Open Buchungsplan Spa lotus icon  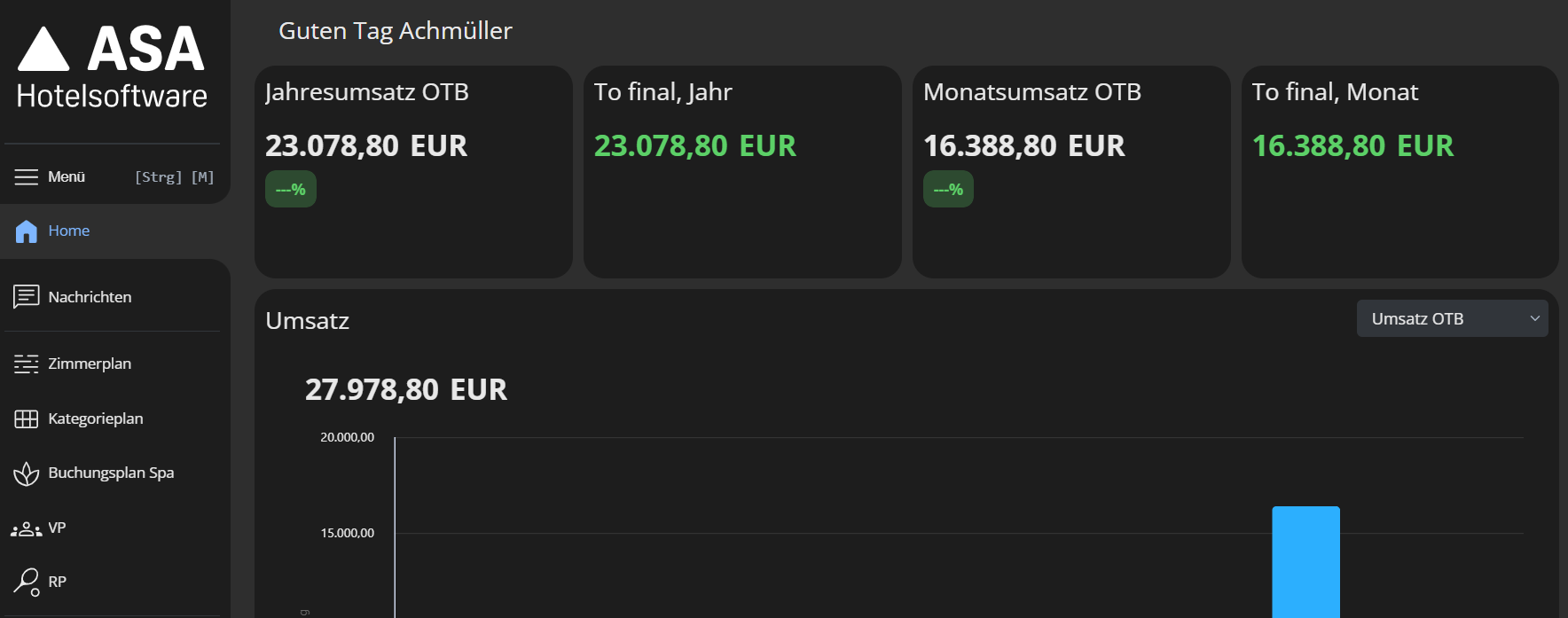(x=26, y=473)
